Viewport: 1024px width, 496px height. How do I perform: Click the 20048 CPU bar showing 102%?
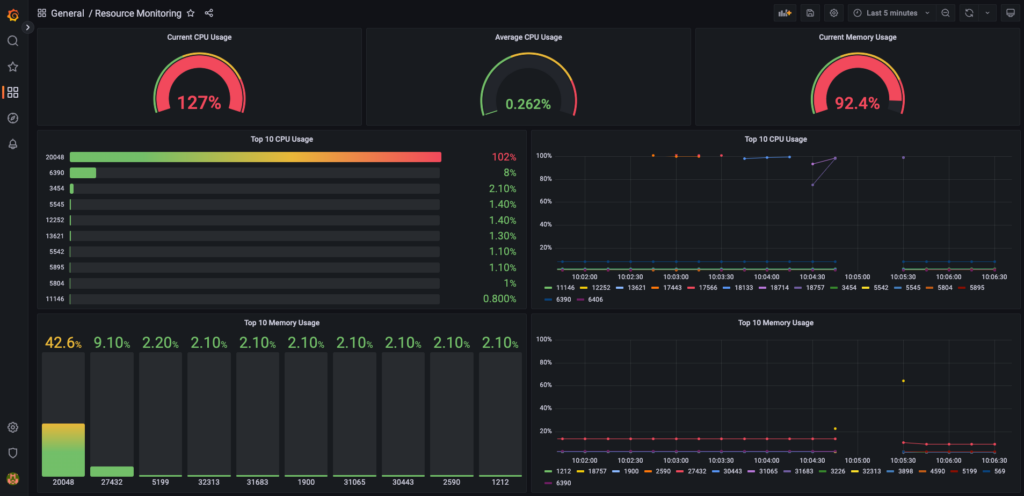click(x=255, y=157)
